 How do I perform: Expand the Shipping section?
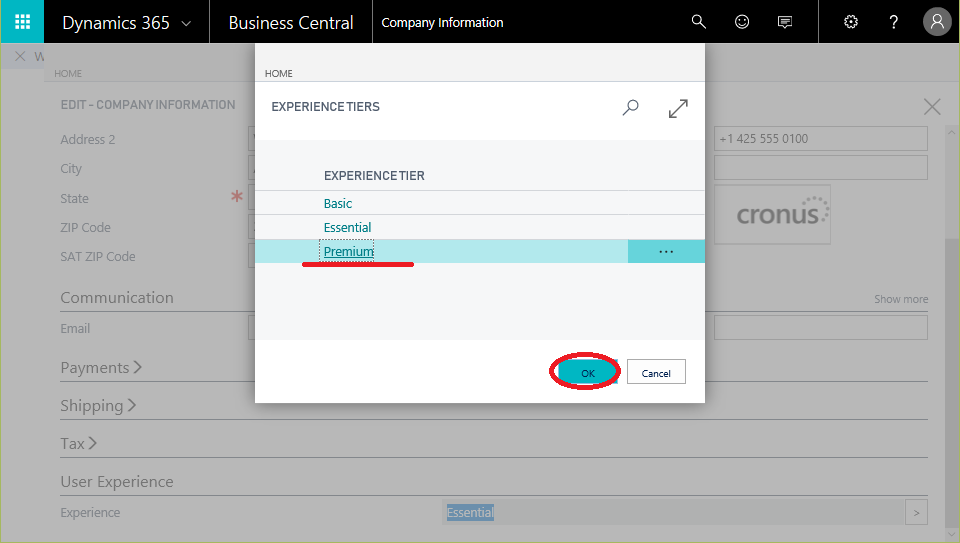point(98,405)
